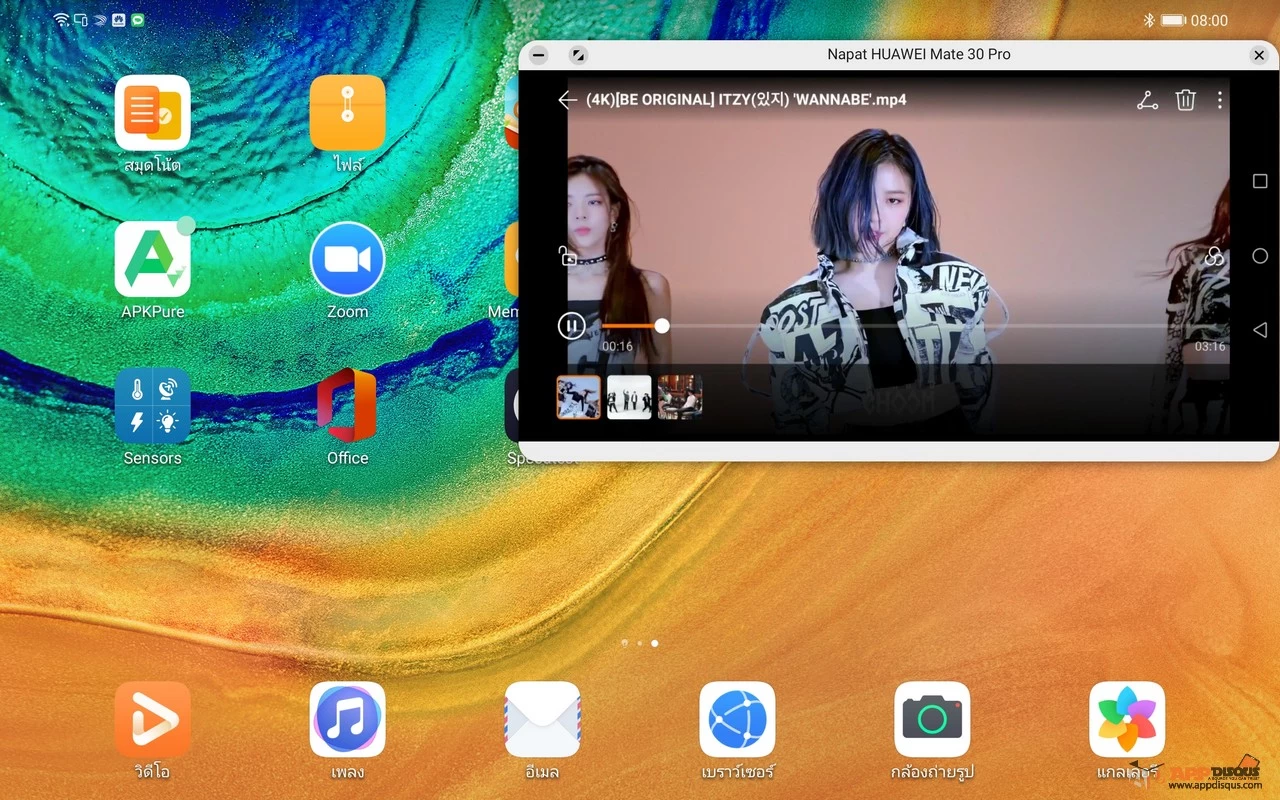Open the Sensors app

coord(152,406)
